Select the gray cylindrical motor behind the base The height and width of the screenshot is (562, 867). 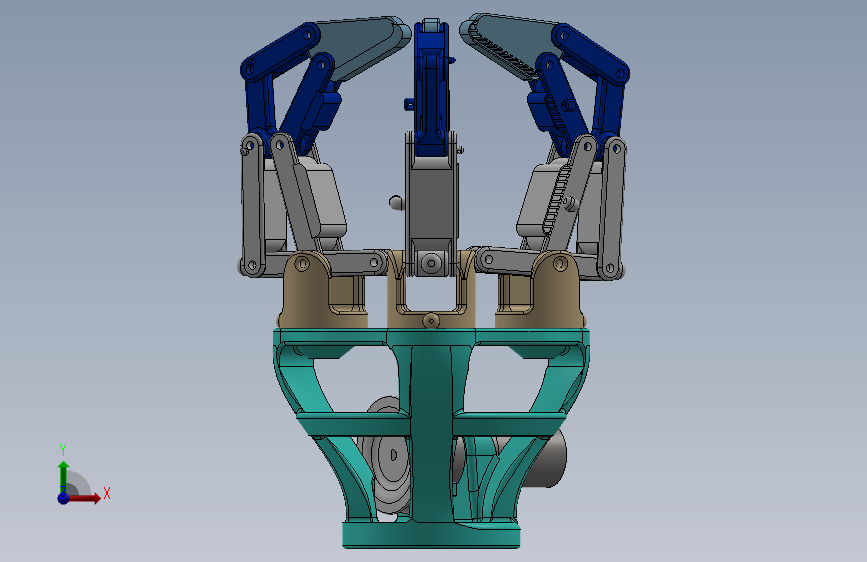point(545,458)
